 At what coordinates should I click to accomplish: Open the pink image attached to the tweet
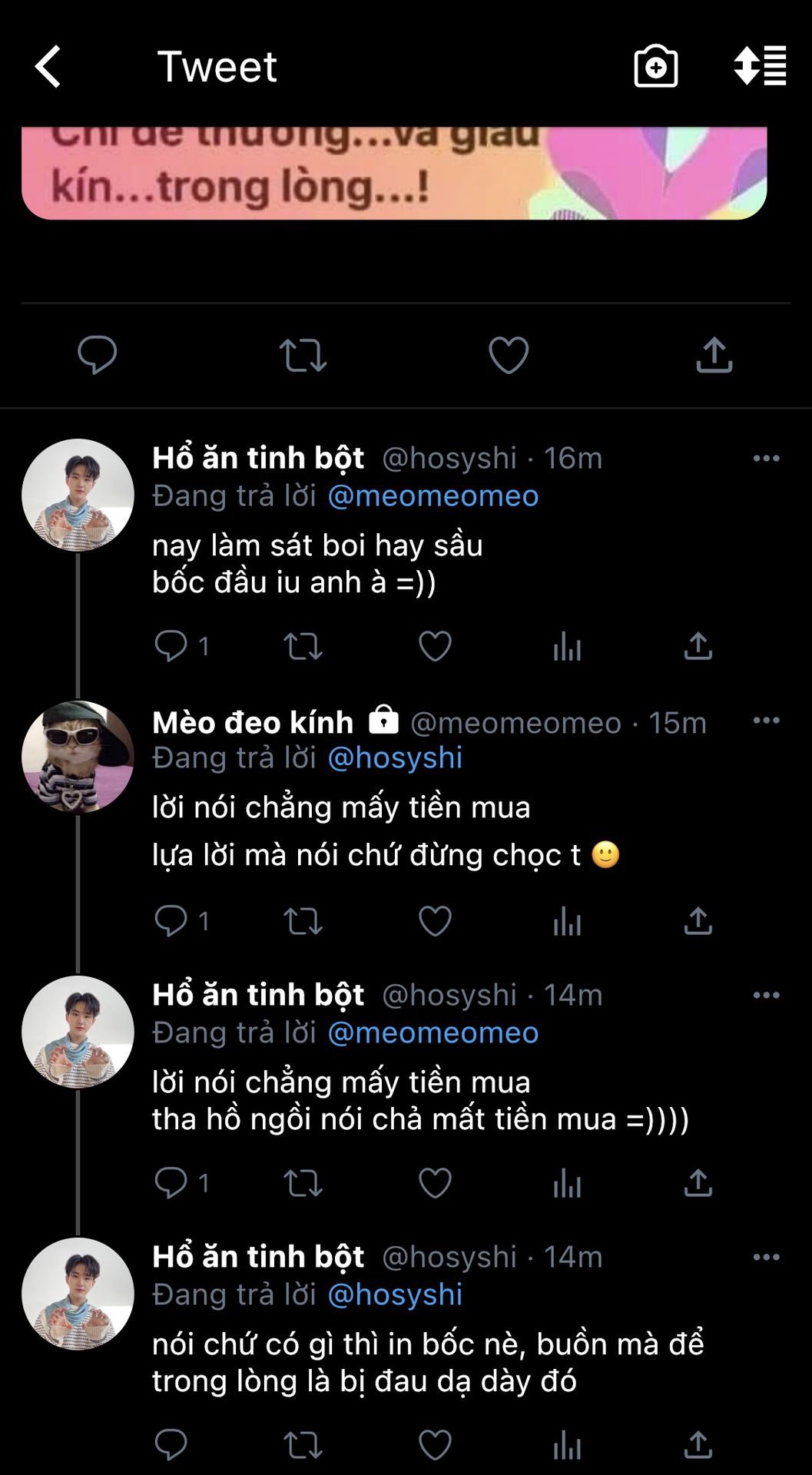394,174
